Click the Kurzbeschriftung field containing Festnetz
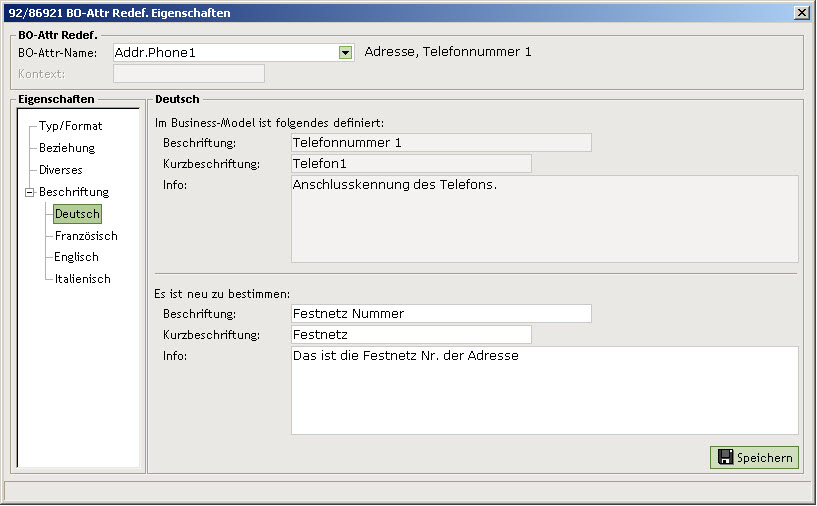 [411, 335]
